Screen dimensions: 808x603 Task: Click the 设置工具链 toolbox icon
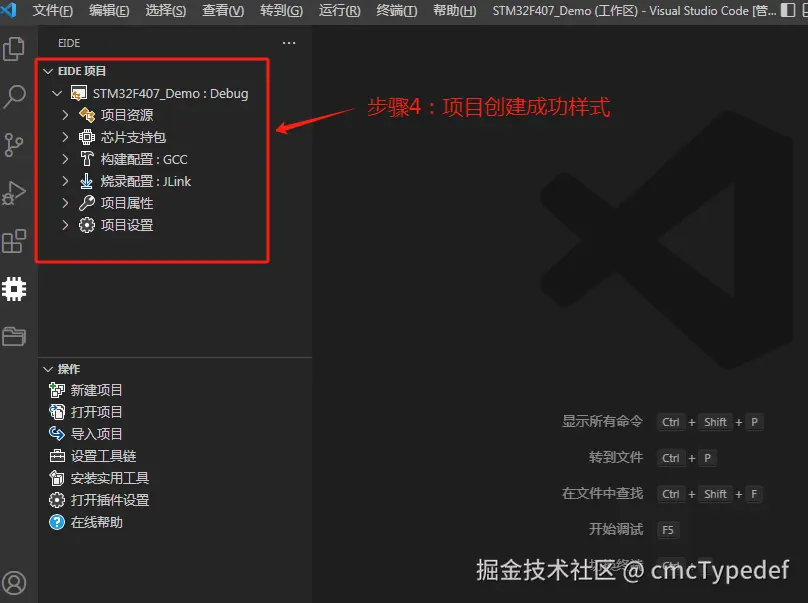(x=57, y=456)
